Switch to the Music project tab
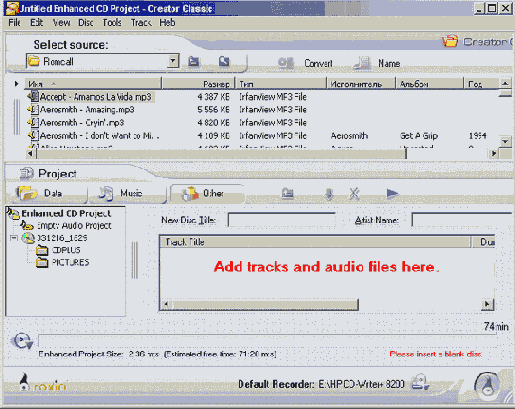 pos(127,193)
